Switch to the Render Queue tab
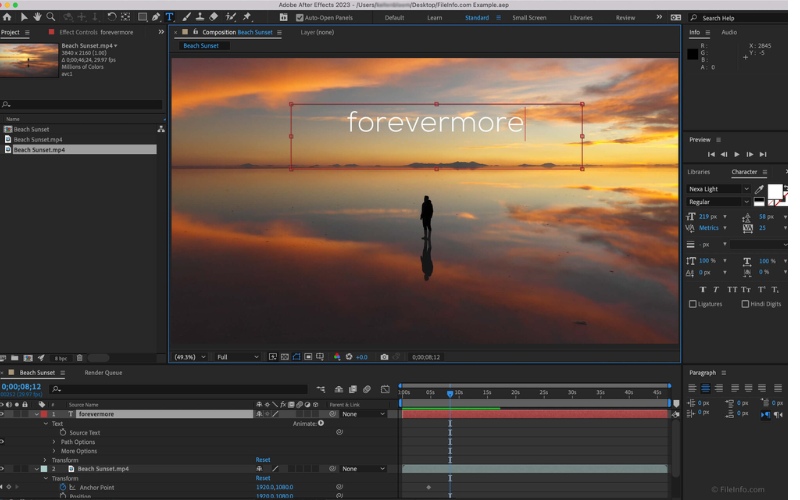 tap(103, 373)
